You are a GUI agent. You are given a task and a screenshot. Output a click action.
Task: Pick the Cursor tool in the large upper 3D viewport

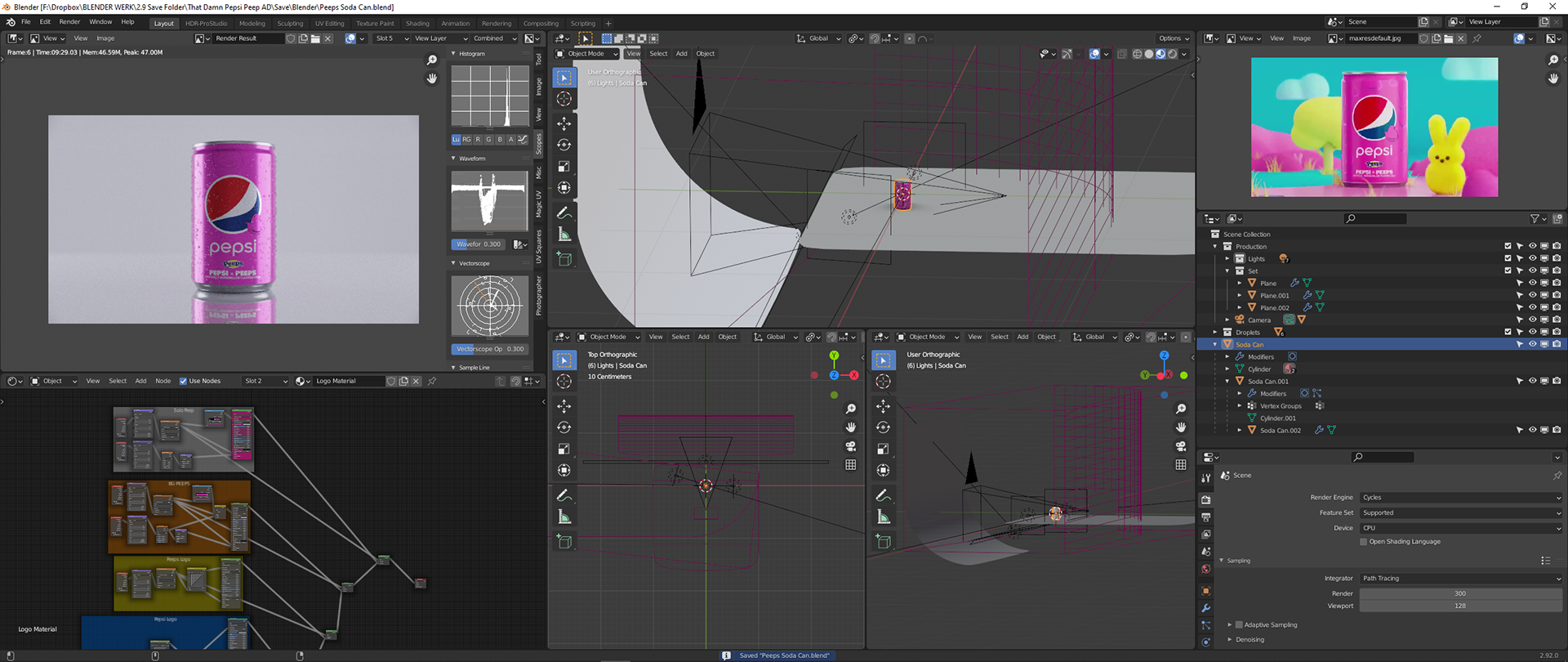(x=564, y=99)
